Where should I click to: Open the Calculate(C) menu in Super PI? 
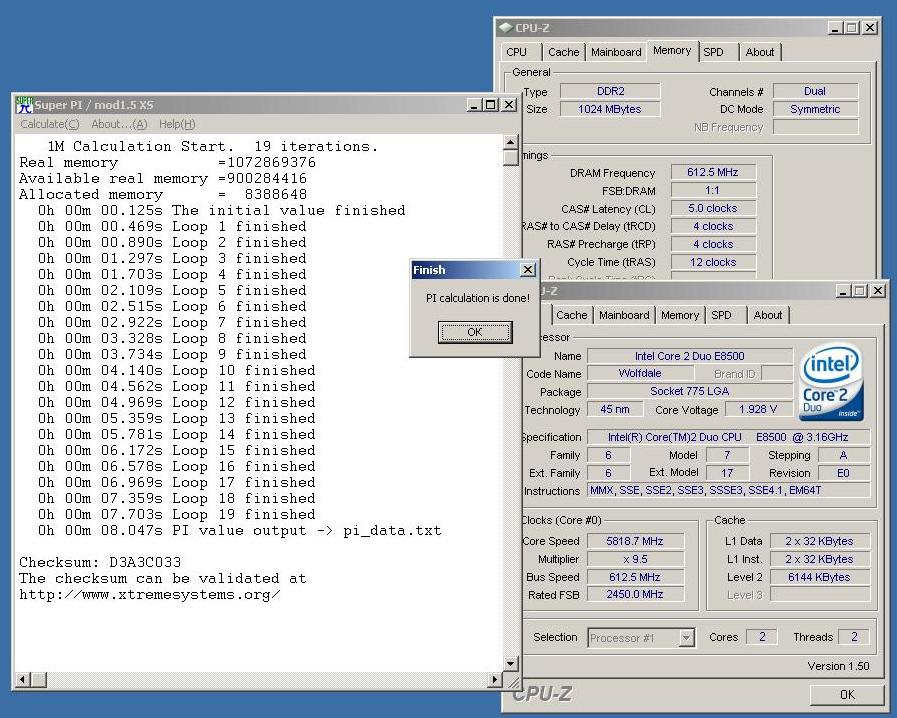click(50, 124)
